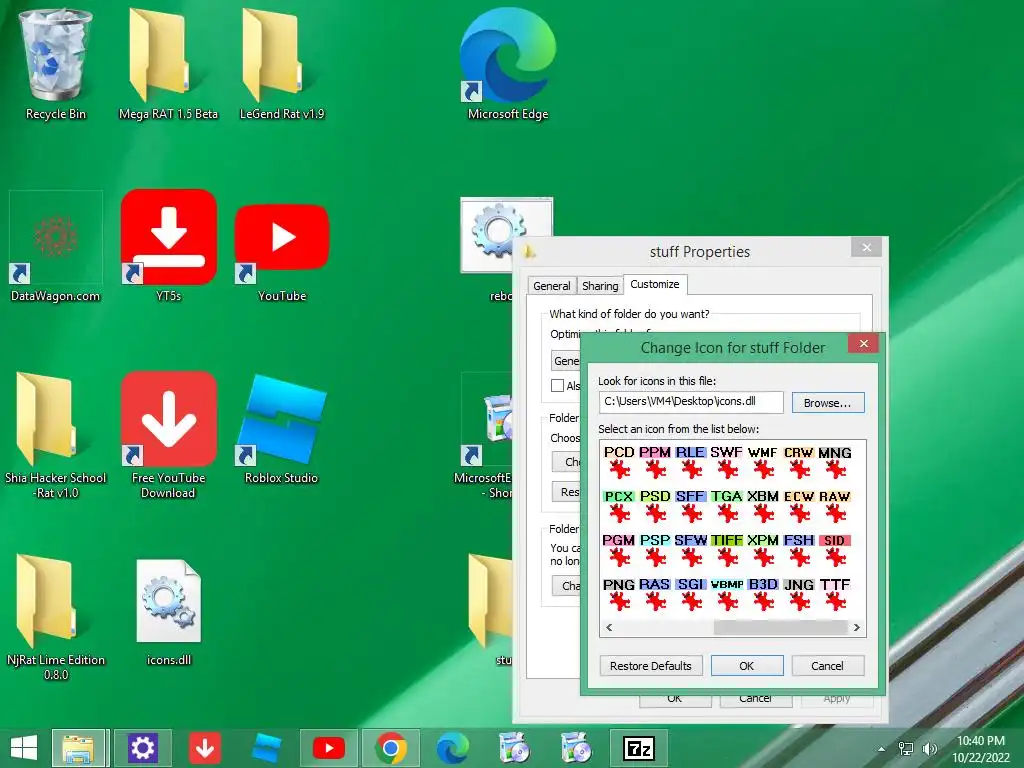Choose the XBM icon
The height and width of the screenshot is (768, 1024).
coord(762,506)
